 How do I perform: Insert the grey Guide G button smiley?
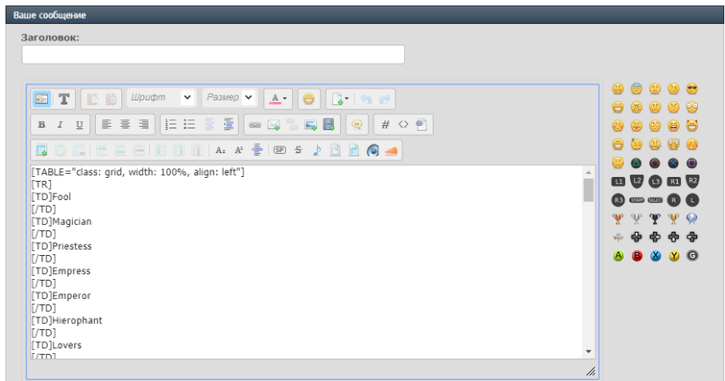click(692, 256)
